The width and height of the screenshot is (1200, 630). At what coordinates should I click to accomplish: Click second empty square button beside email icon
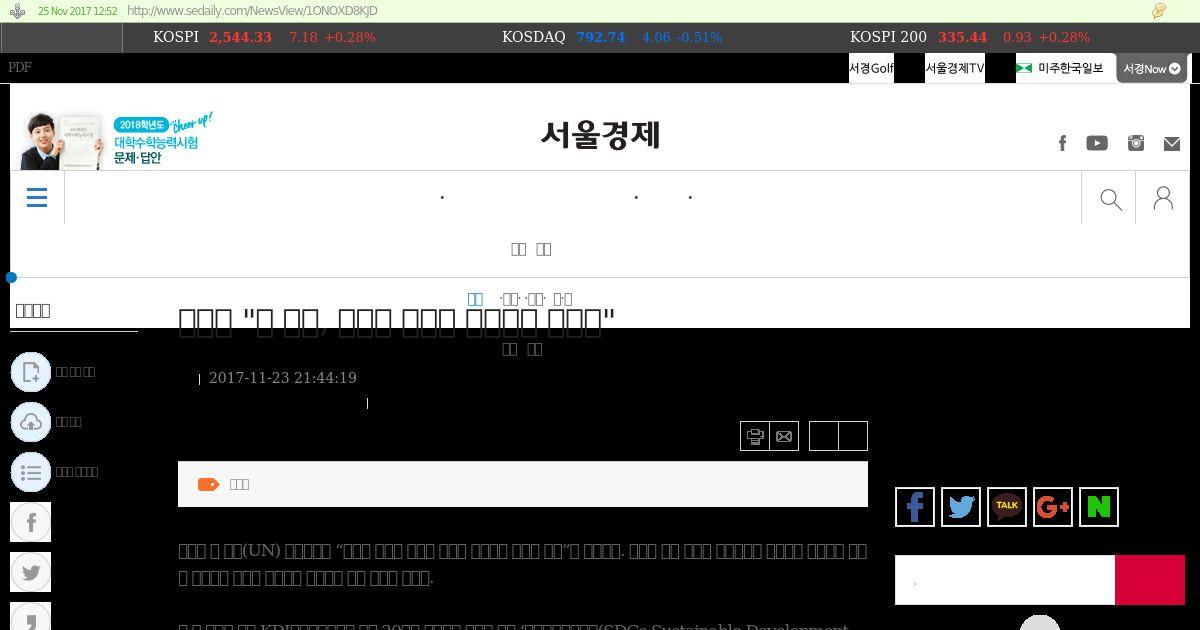[853, 436]
